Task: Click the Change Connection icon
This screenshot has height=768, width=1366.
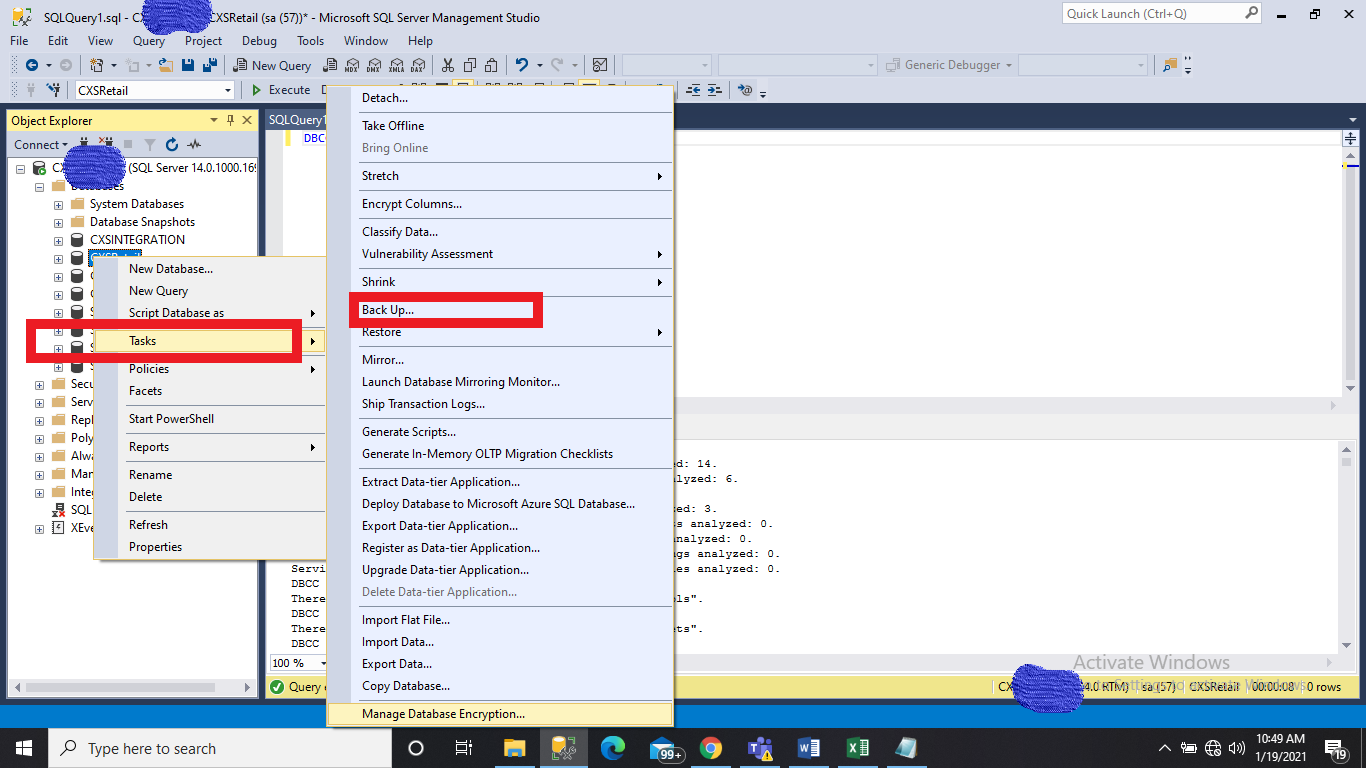Action: pyautogui.click(x=55, y=90)
